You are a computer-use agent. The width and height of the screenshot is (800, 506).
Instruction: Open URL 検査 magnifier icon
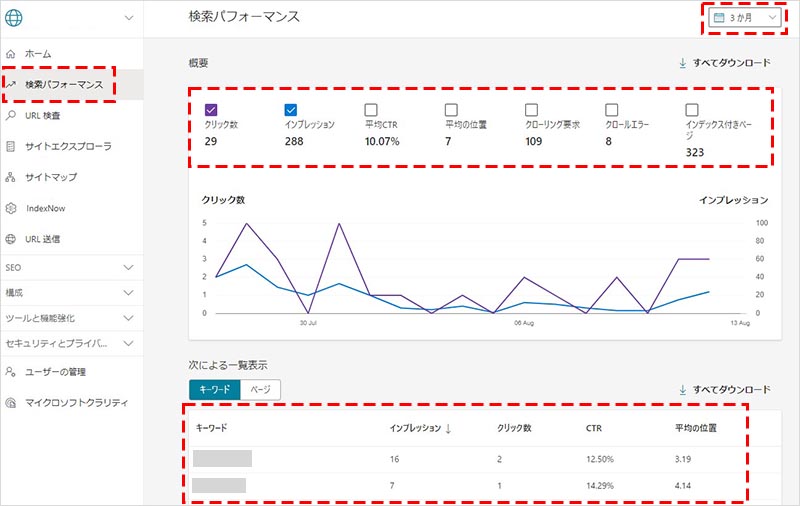click(10, 116)
